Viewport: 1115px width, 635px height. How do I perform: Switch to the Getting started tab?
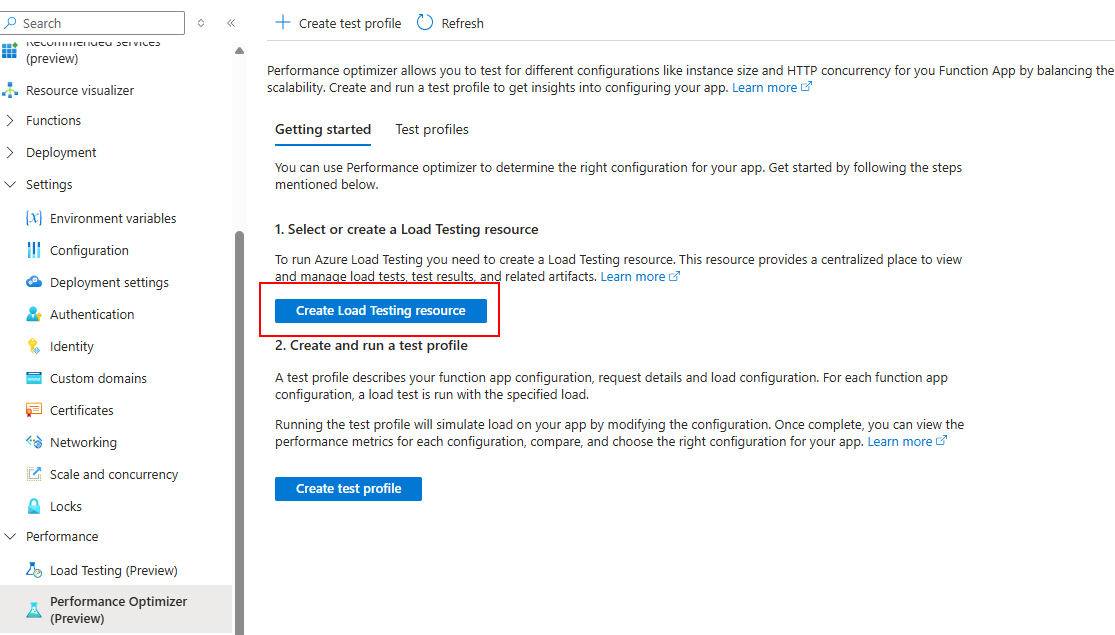pyautogui.click(x=323, y=129)
